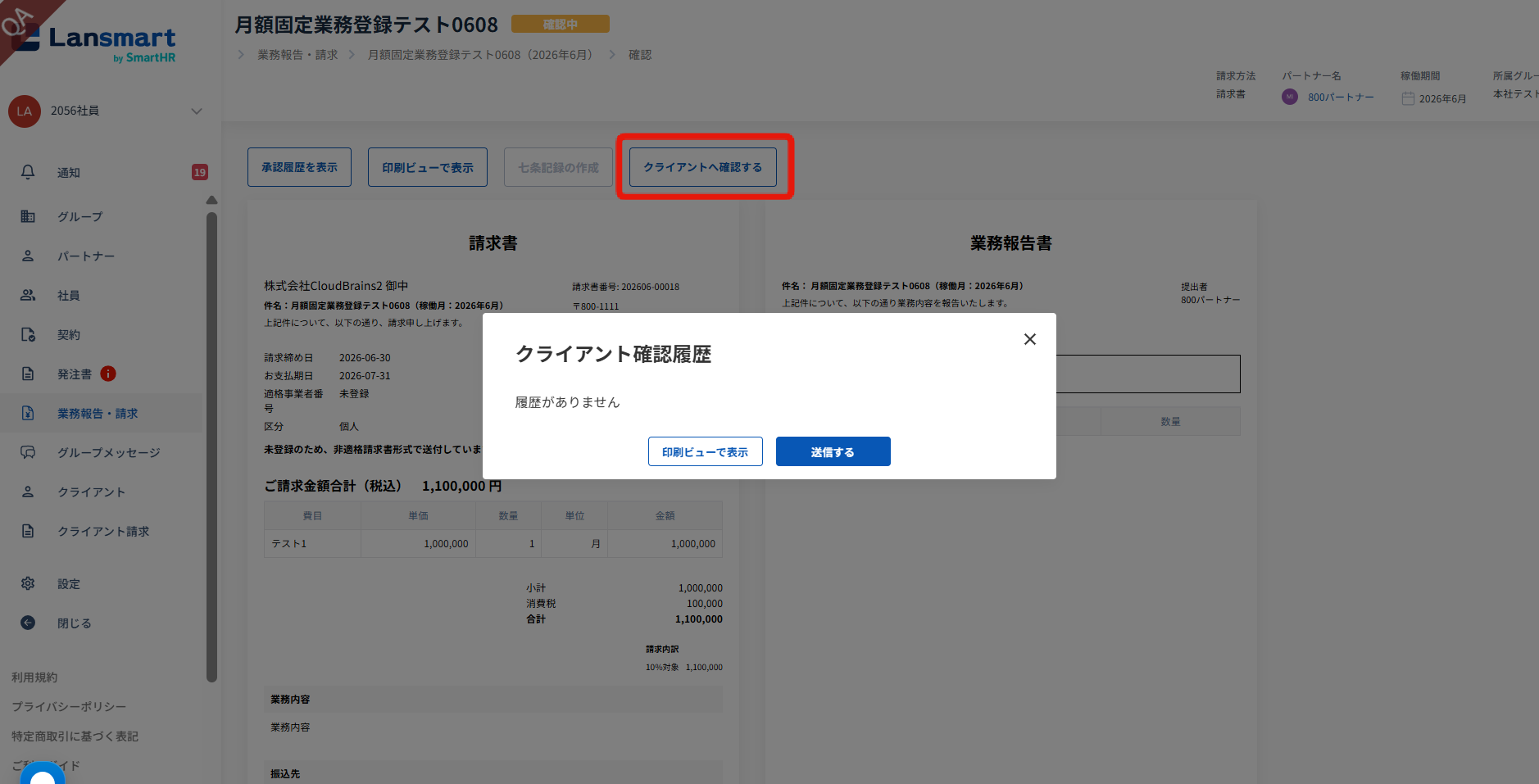Screen dimensions: 1539x784
Task: Click the 業務報告・請求 breadcrumb link
Action: point(297,55)
